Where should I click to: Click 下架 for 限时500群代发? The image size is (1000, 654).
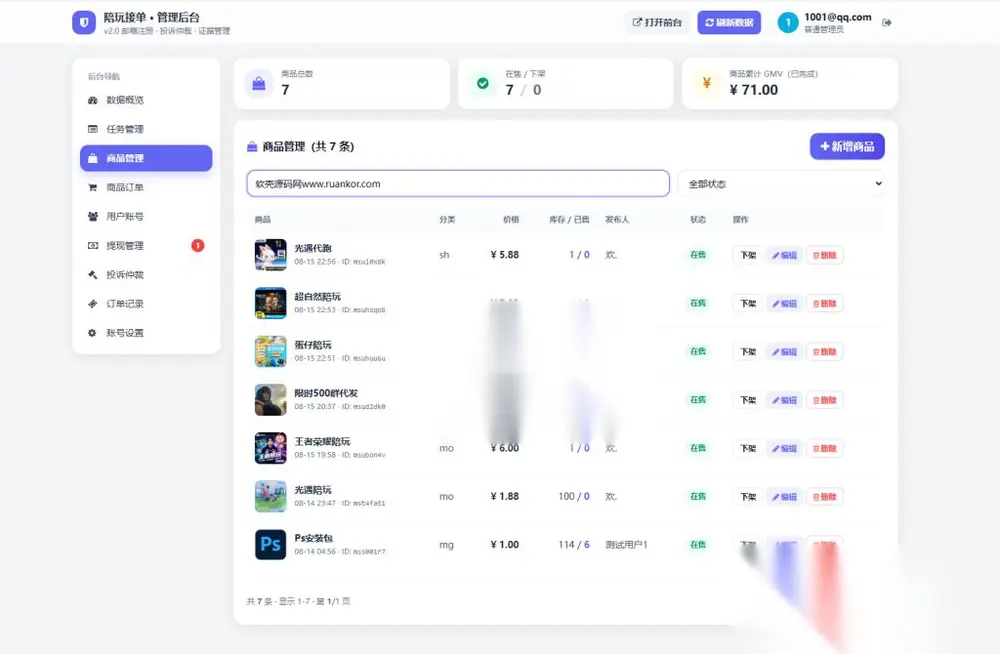coord(748,400)
